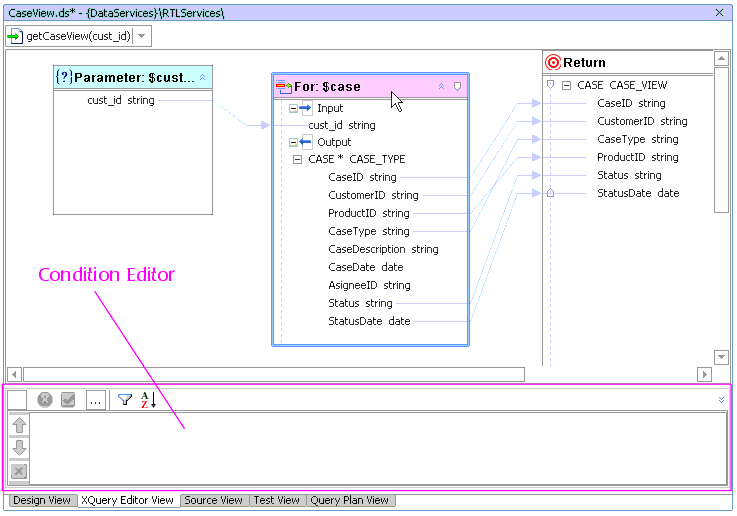Collapse condition editor with double chevron
737x516 pixels.
click(x=721, y=400)
